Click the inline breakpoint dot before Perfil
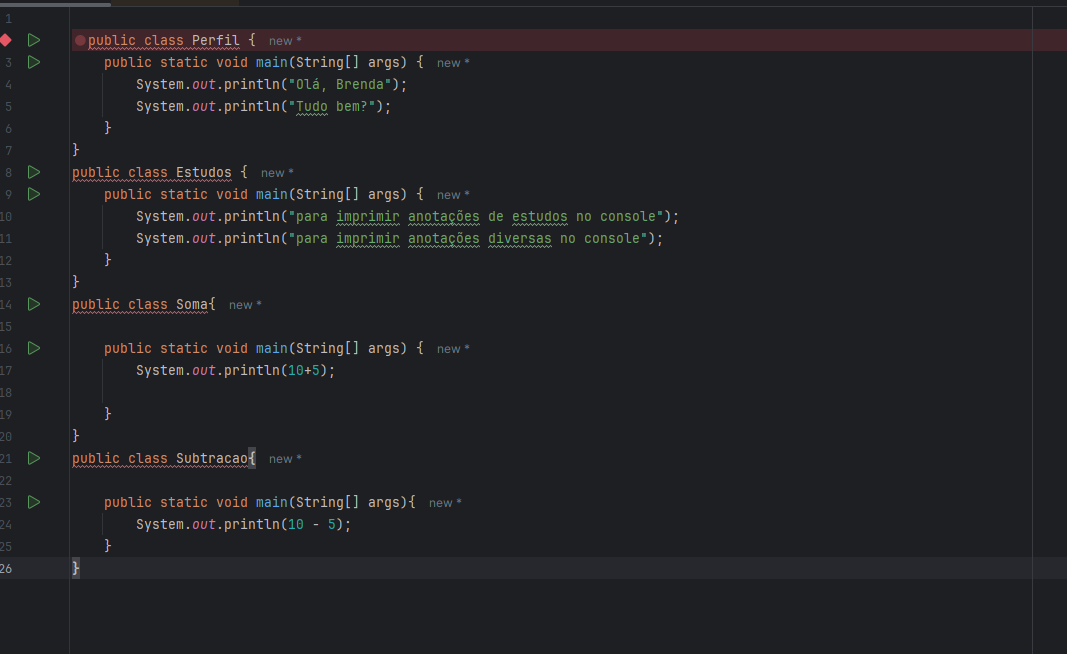 click(x=80, y=41)
